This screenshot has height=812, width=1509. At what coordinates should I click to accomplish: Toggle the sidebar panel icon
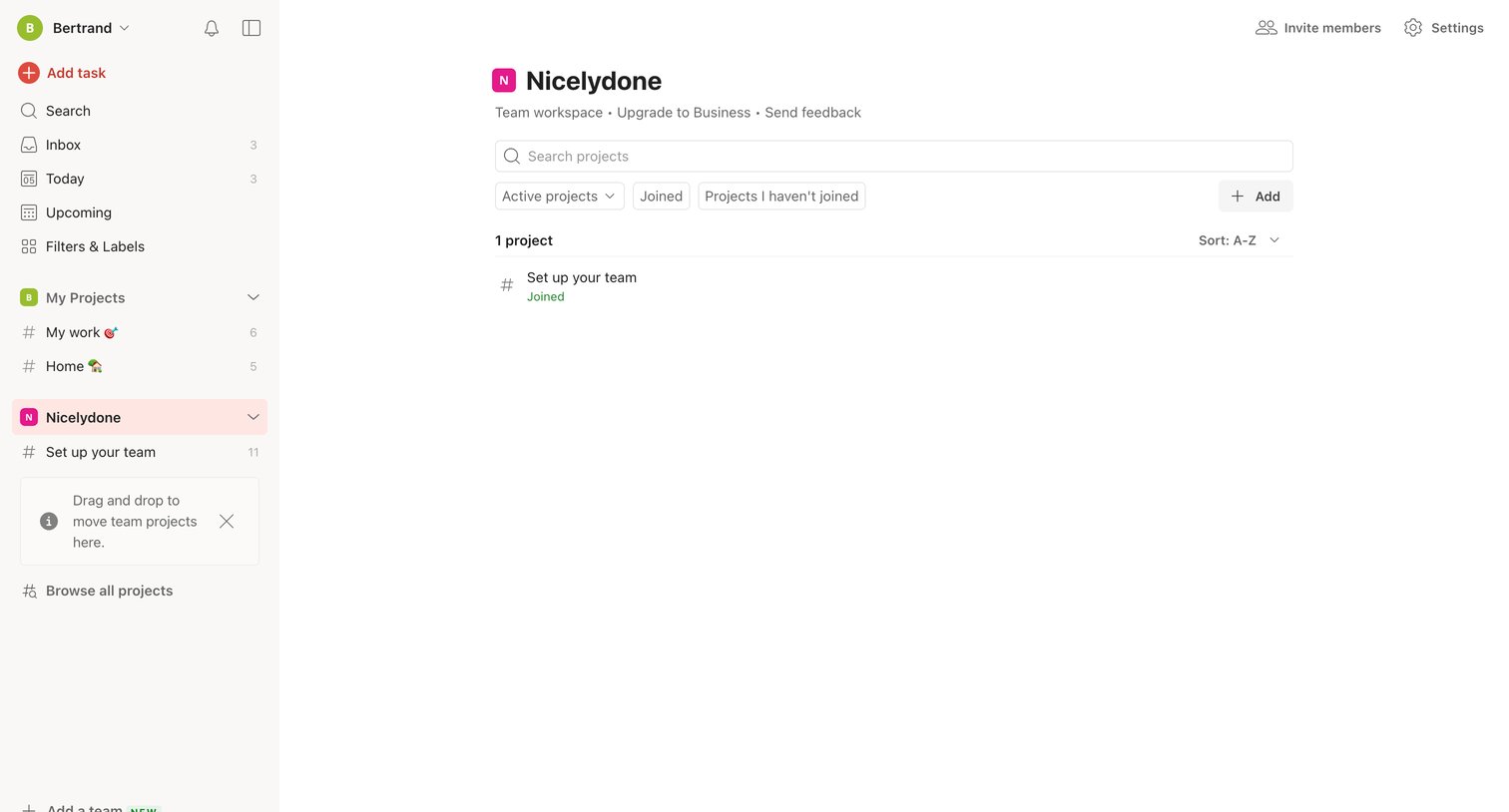(x=251, y=28)
